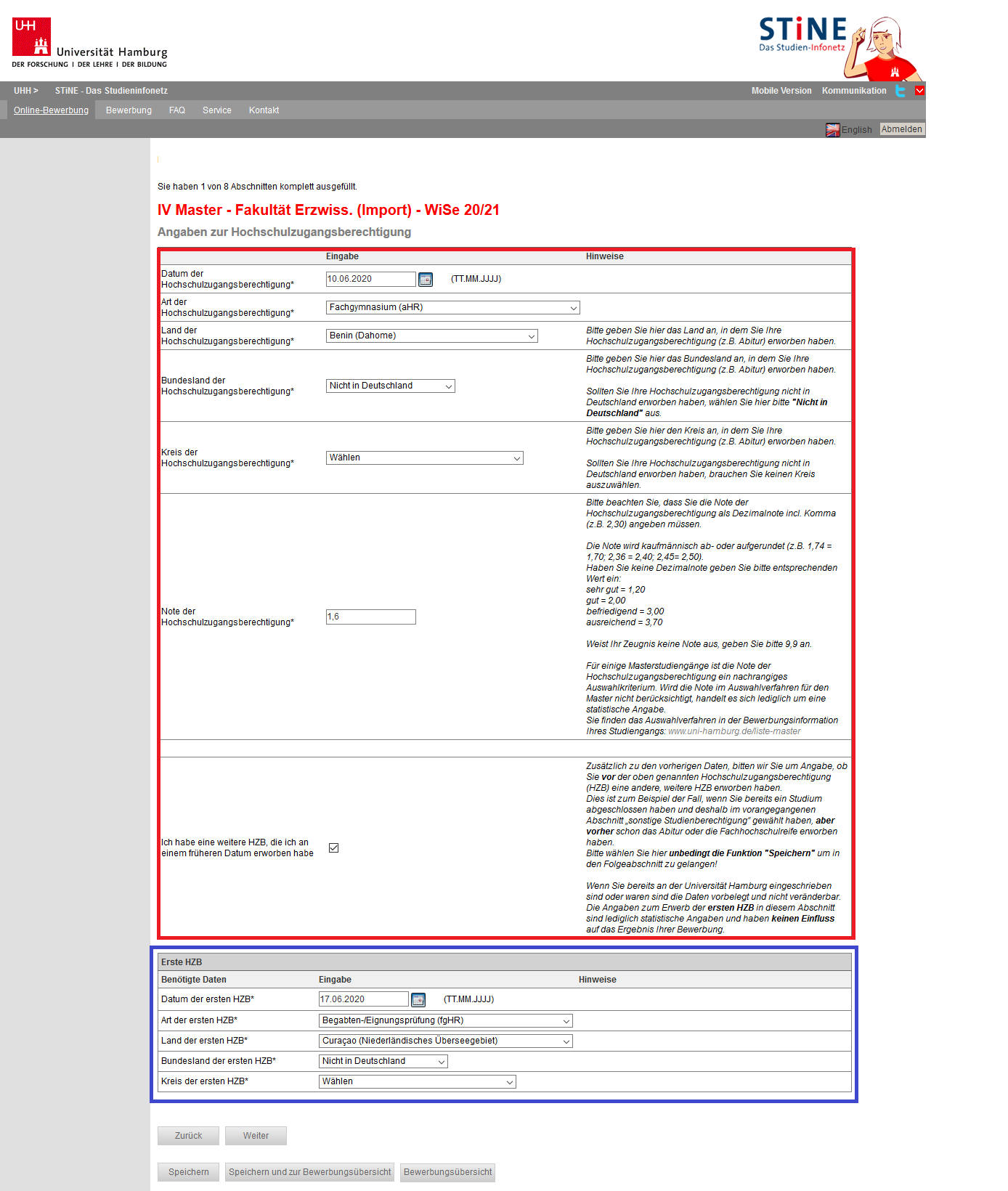1008x1191 pixels.
Task: Click the Universität Hamburg logo
Action: coord(89,43)
